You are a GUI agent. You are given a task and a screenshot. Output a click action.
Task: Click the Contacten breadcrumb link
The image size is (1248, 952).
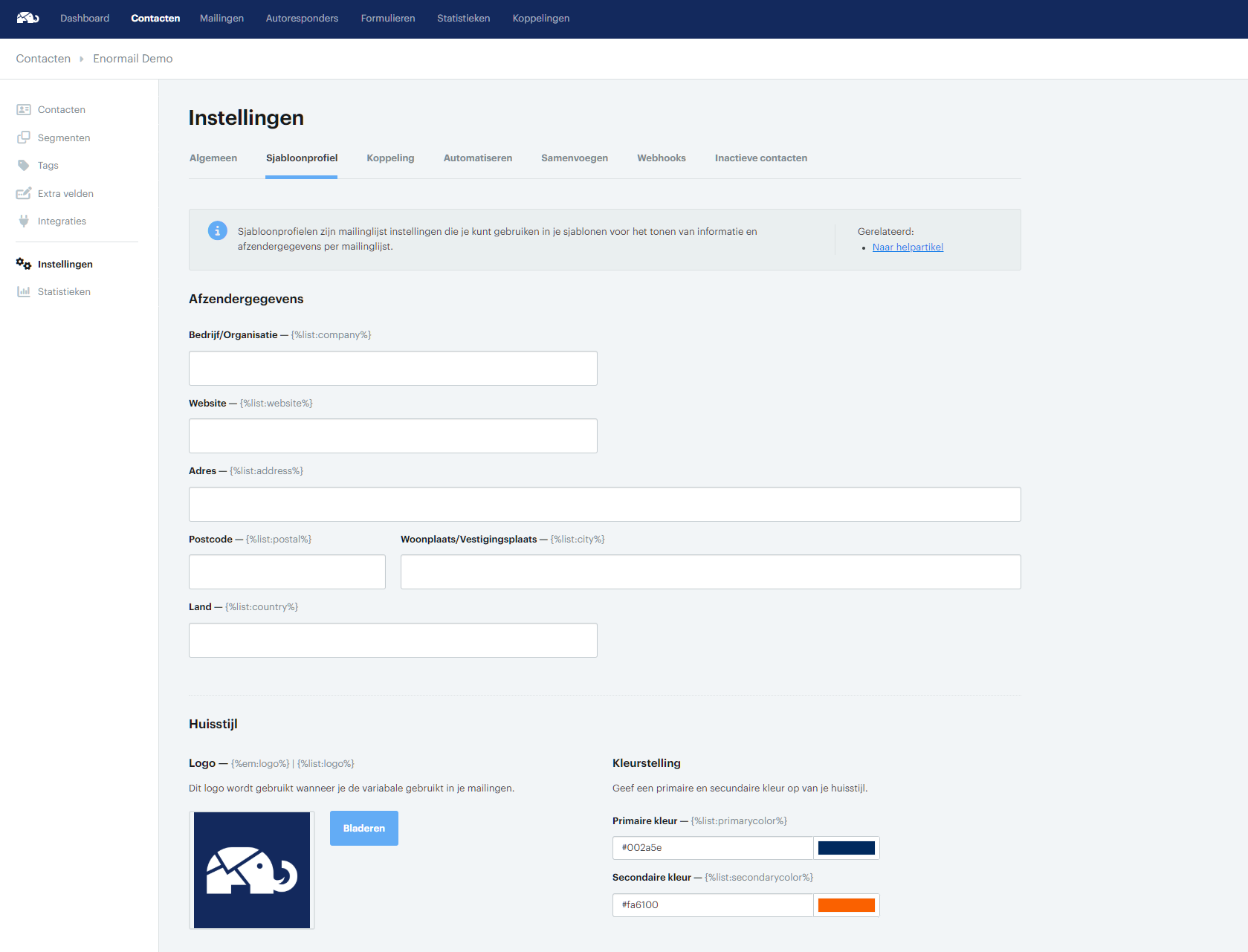(43, 59)
